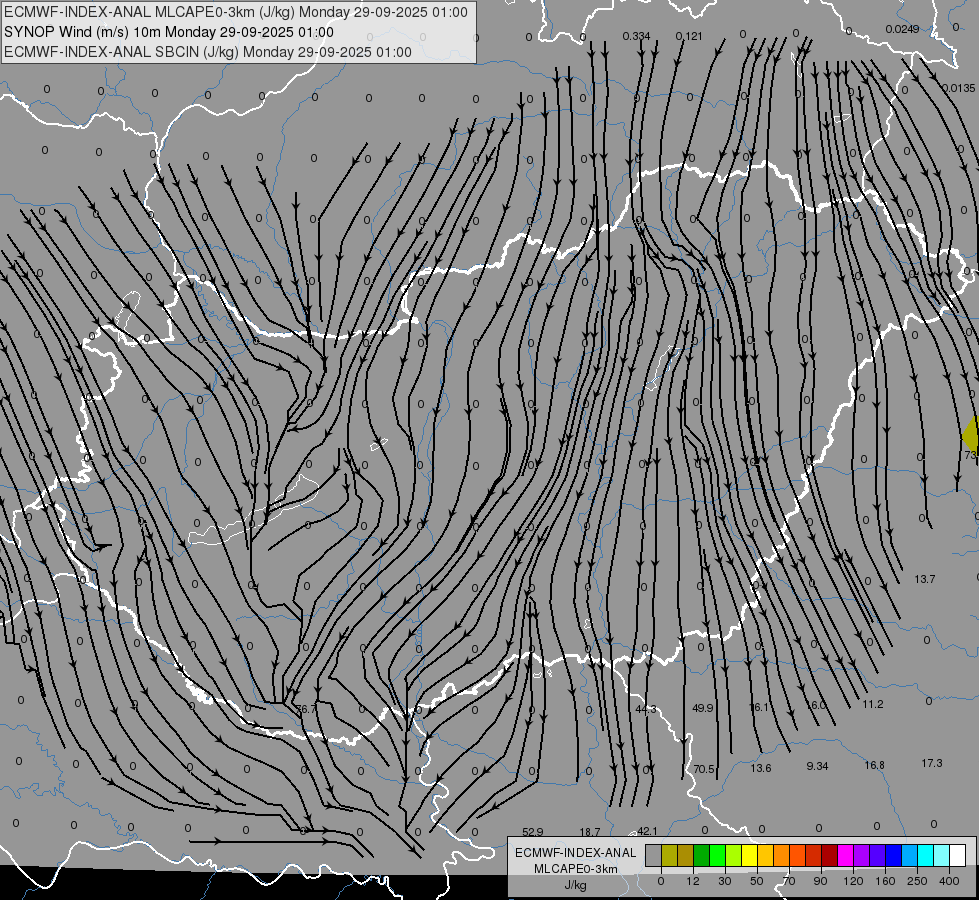Click the dark green legend swatch
This screenshot has width=979, height=900.
click(702, 855)
